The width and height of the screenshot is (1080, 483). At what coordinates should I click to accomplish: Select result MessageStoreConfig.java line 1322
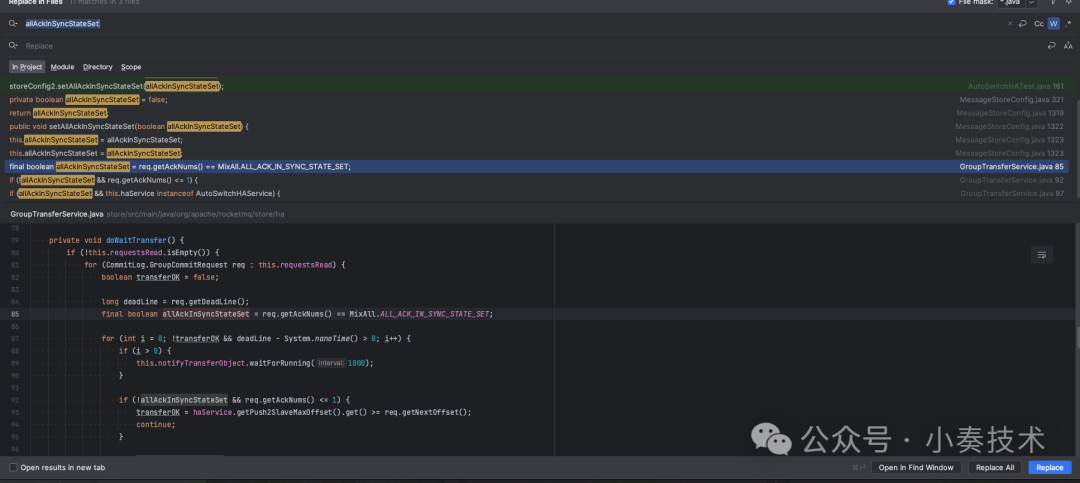pyautogui.click(x=537, y=127)
